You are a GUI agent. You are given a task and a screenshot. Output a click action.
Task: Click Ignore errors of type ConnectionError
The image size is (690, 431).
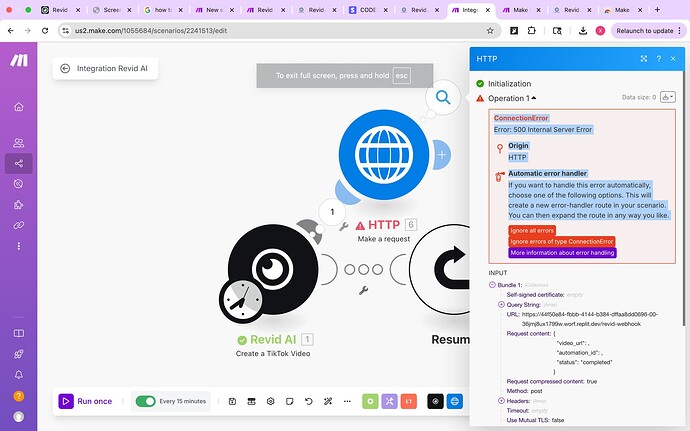(x=562, y=241)
